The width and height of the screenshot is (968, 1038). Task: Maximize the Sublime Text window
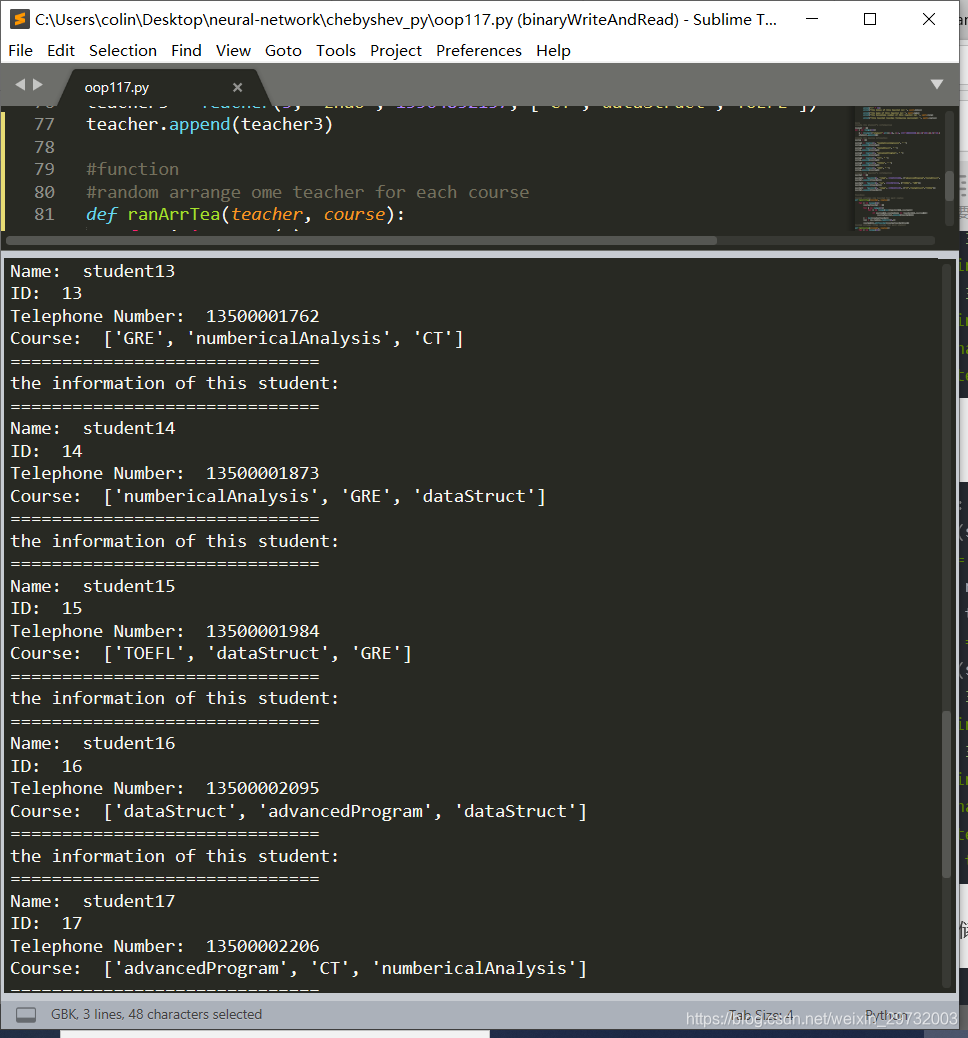point(870,19)
